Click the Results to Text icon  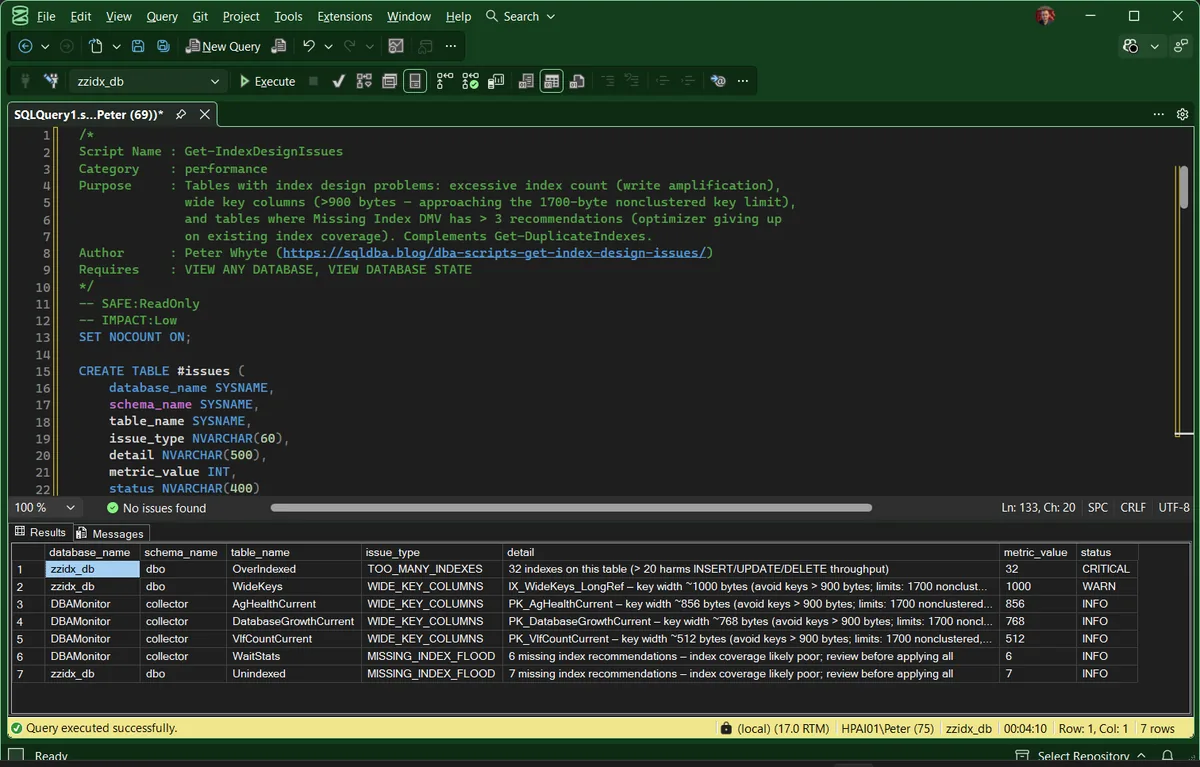pos(526,81)
